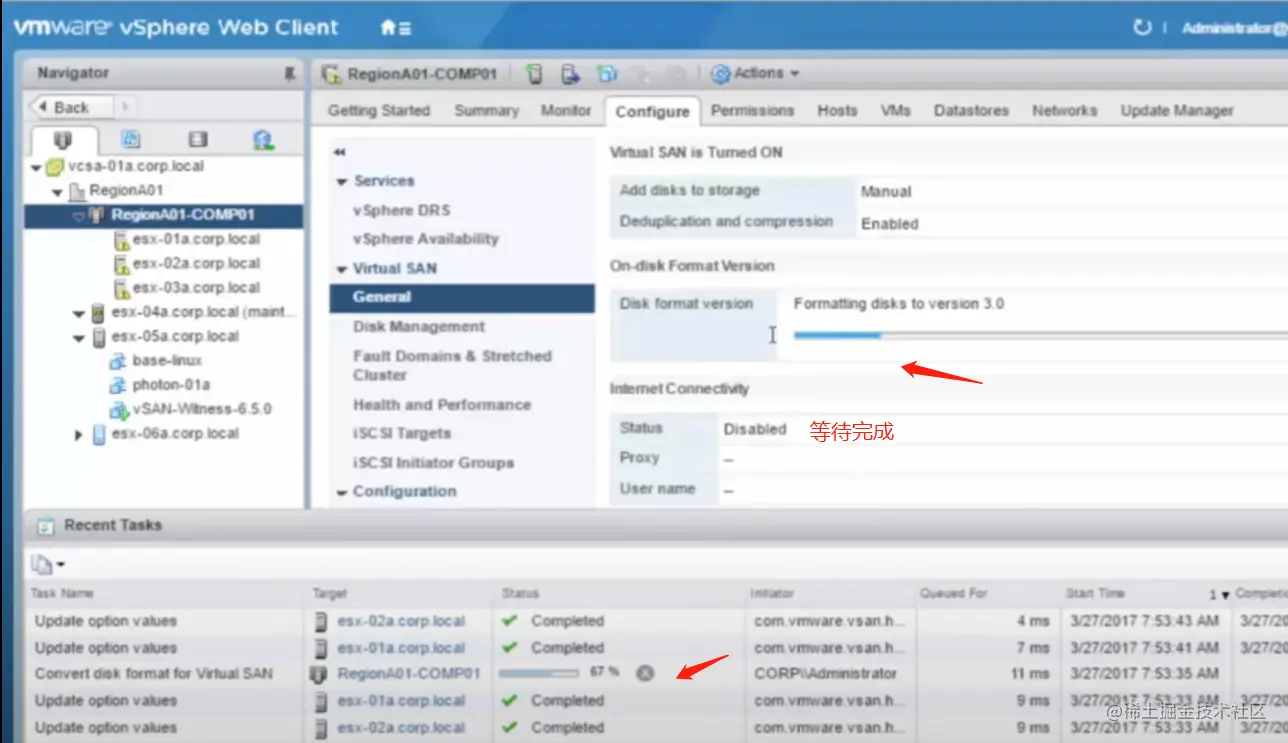Open Fault Domains & Stretched Cluster
The image size is (1288, 743).
452,365
